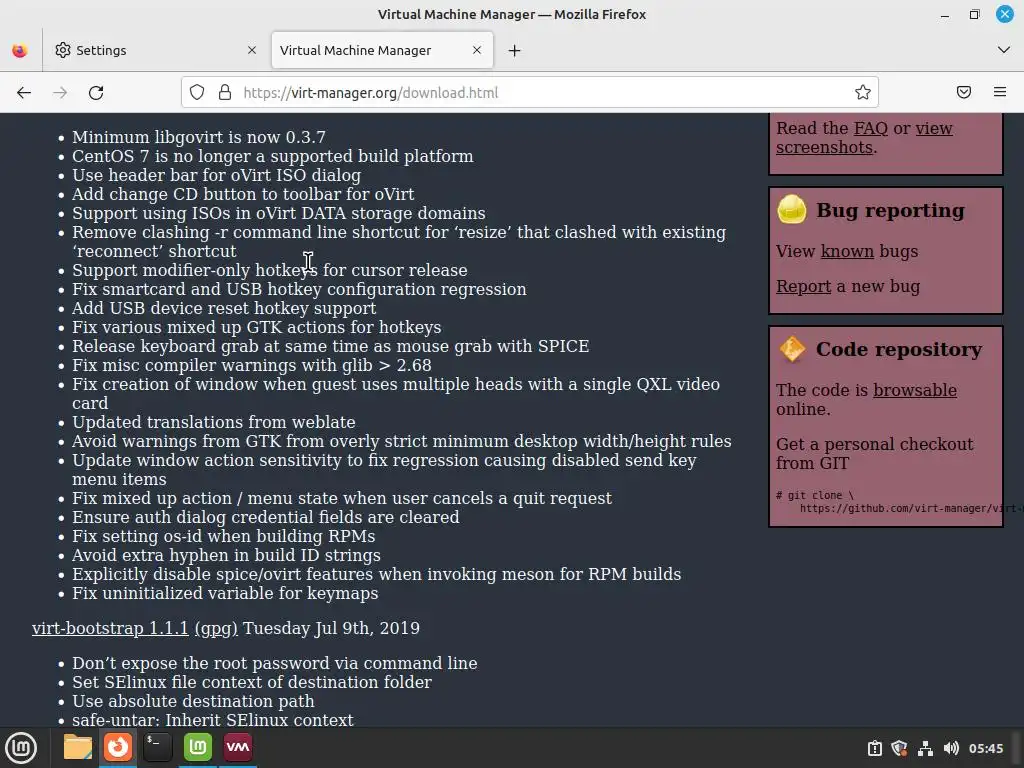Viewport: 1024px width, 768px height.
Task: Click 'CentOS 7 is no longer a supported' item
Action: click(x=272, y=156)
